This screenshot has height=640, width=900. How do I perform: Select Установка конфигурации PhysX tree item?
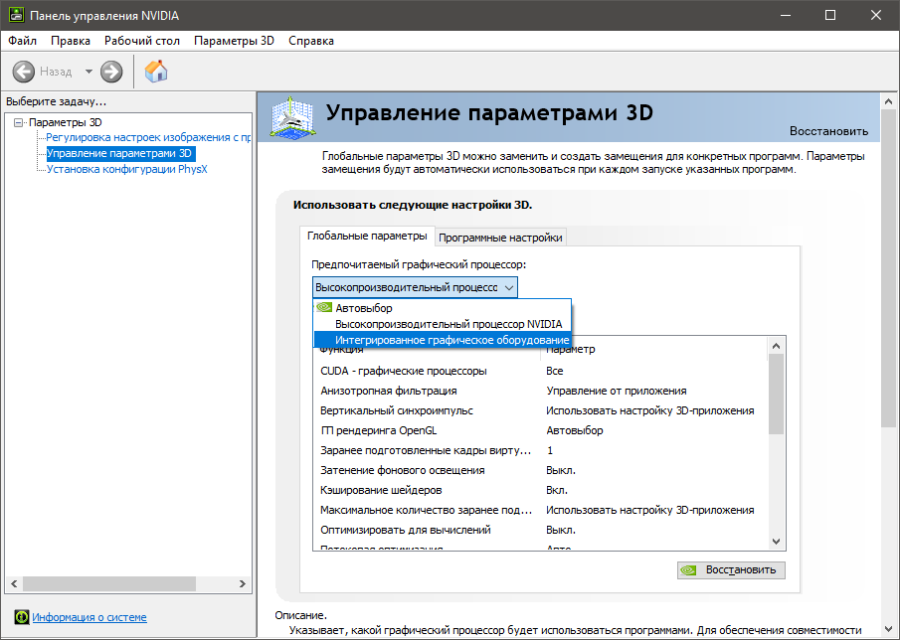127,169
